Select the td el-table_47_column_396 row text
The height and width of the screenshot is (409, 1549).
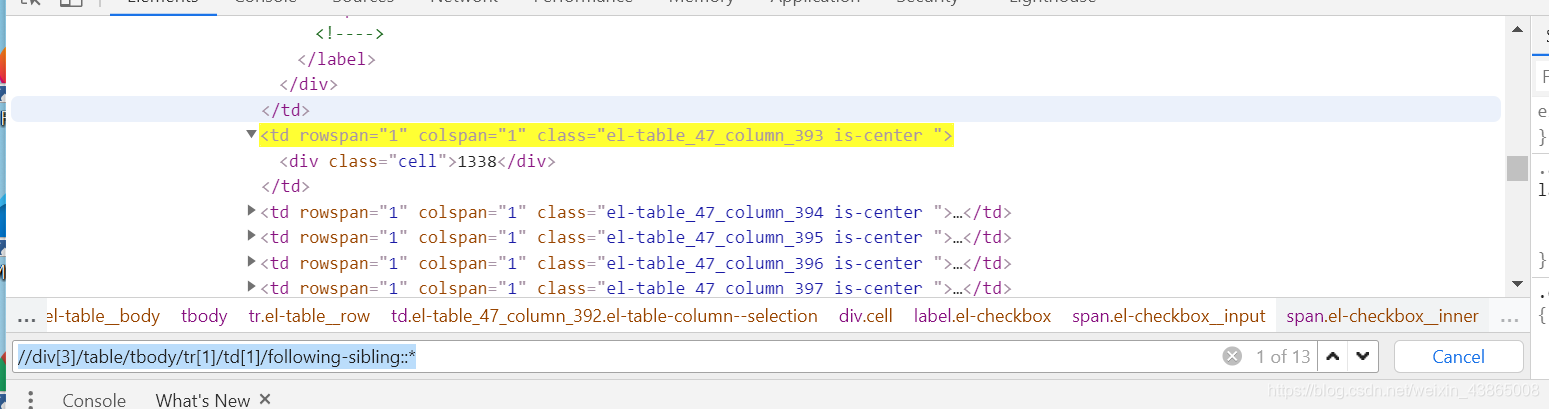(636, 263)
